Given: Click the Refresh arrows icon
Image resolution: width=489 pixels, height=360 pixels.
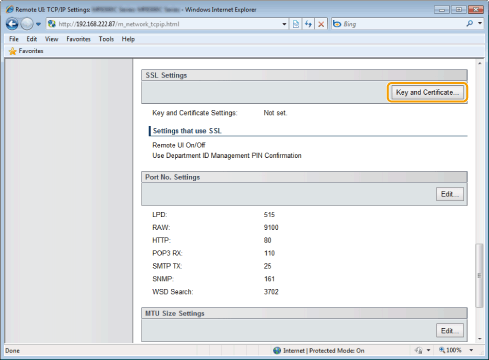Looking at the screenshot, I should coord(308,24).
